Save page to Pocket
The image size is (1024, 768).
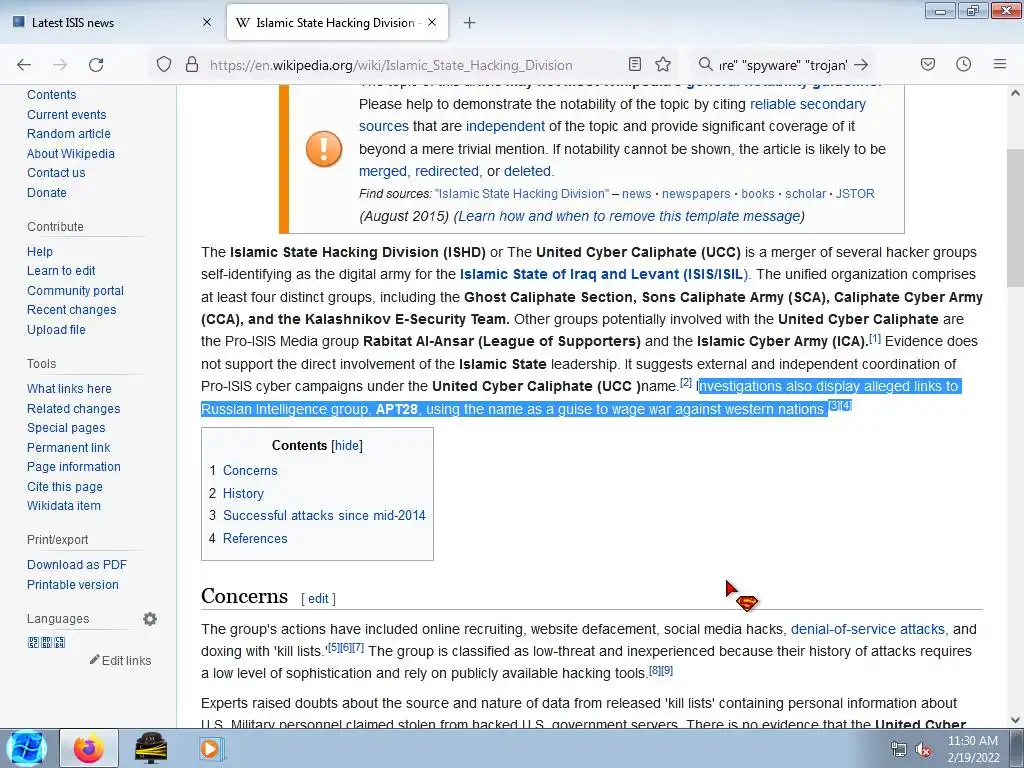pos(928,64)
